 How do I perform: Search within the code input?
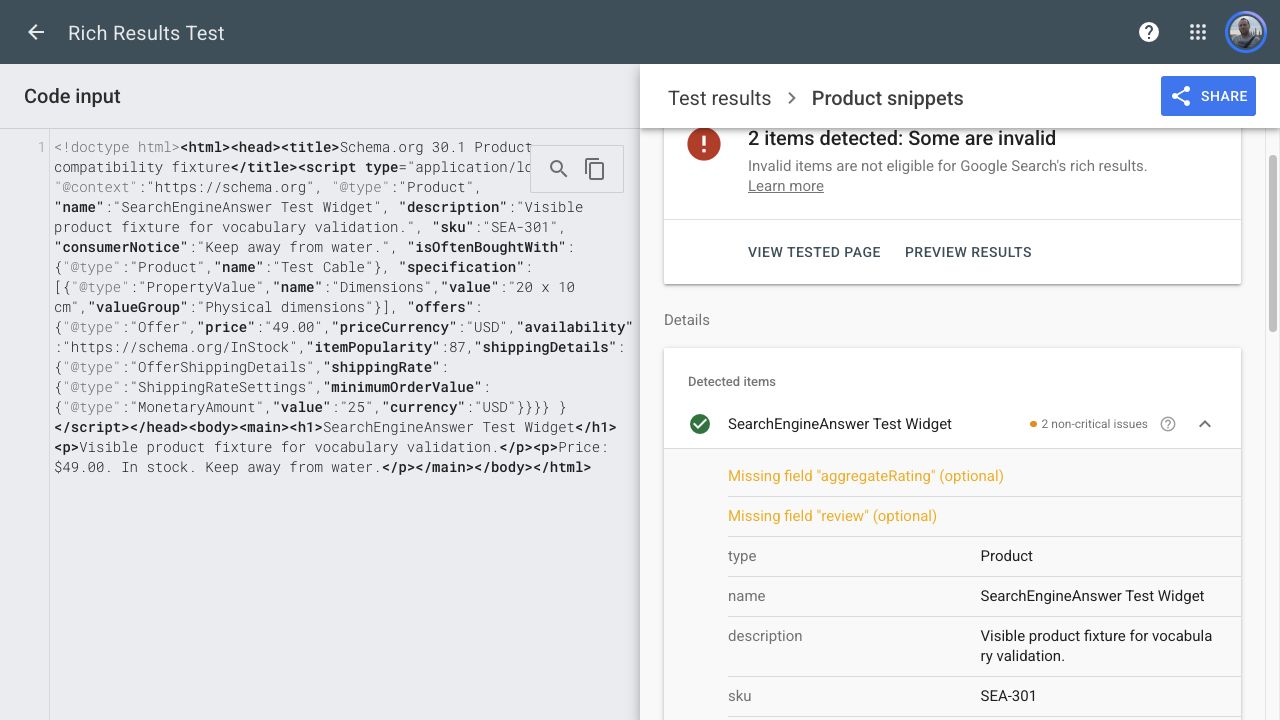(559, 169)
